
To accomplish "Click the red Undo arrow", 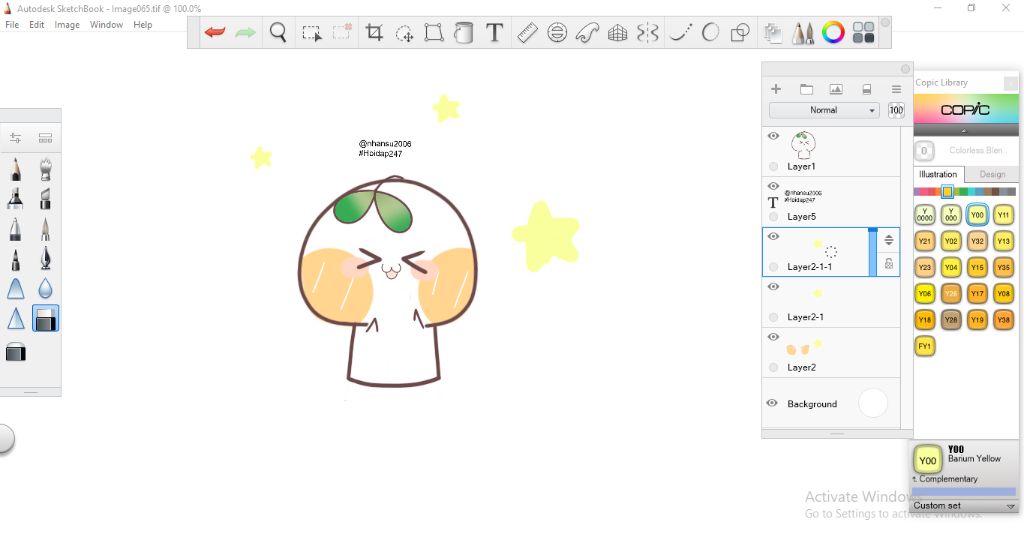I will point(215,33).
